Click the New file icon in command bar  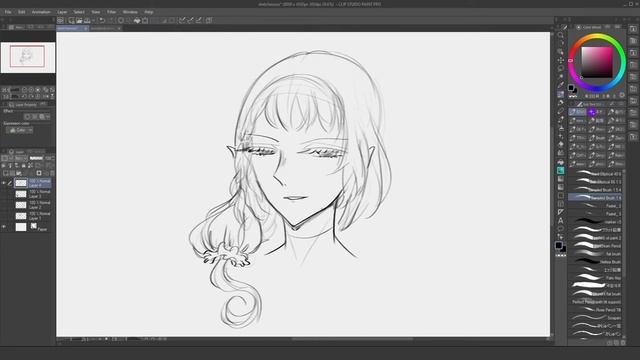(71, 20)
